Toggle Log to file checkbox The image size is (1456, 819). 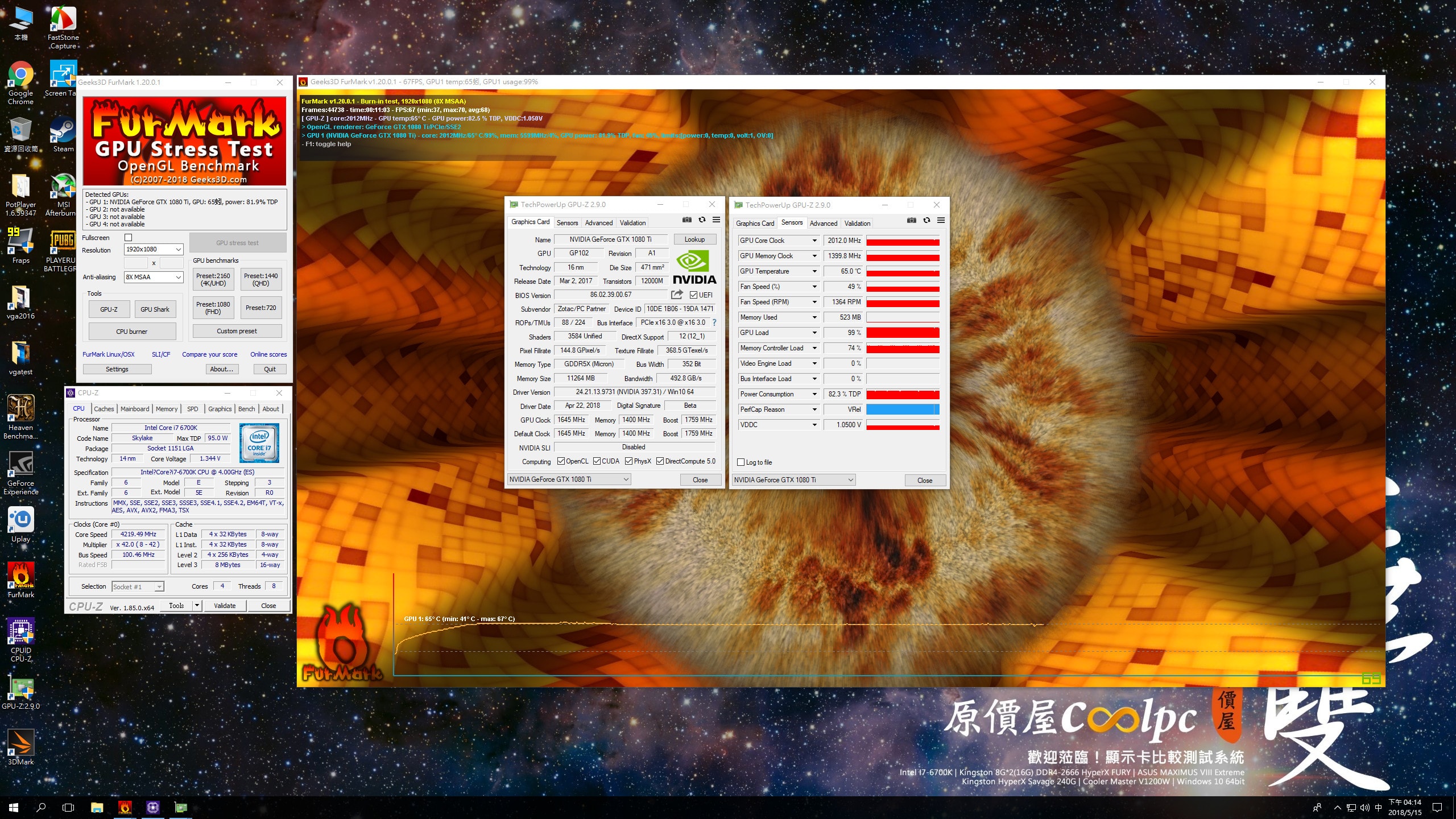[x=741, y=462]
